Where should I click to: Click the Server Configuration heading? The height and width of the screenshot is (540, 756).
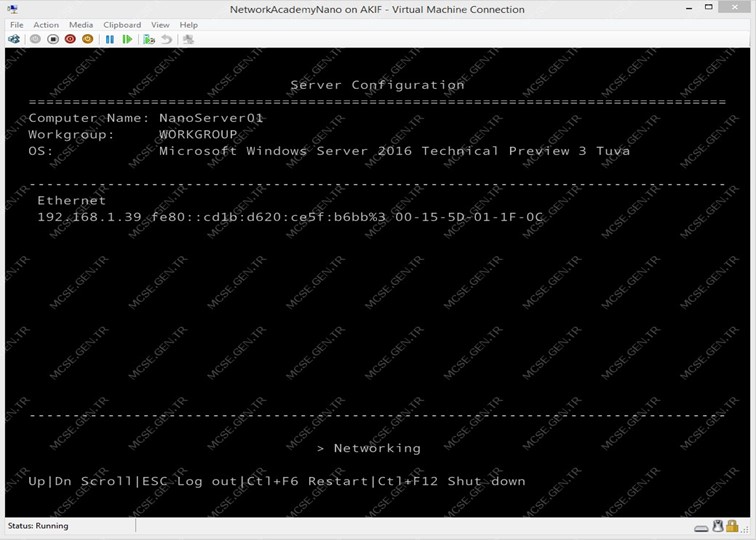pyautogui.click(x=378, y=85)
